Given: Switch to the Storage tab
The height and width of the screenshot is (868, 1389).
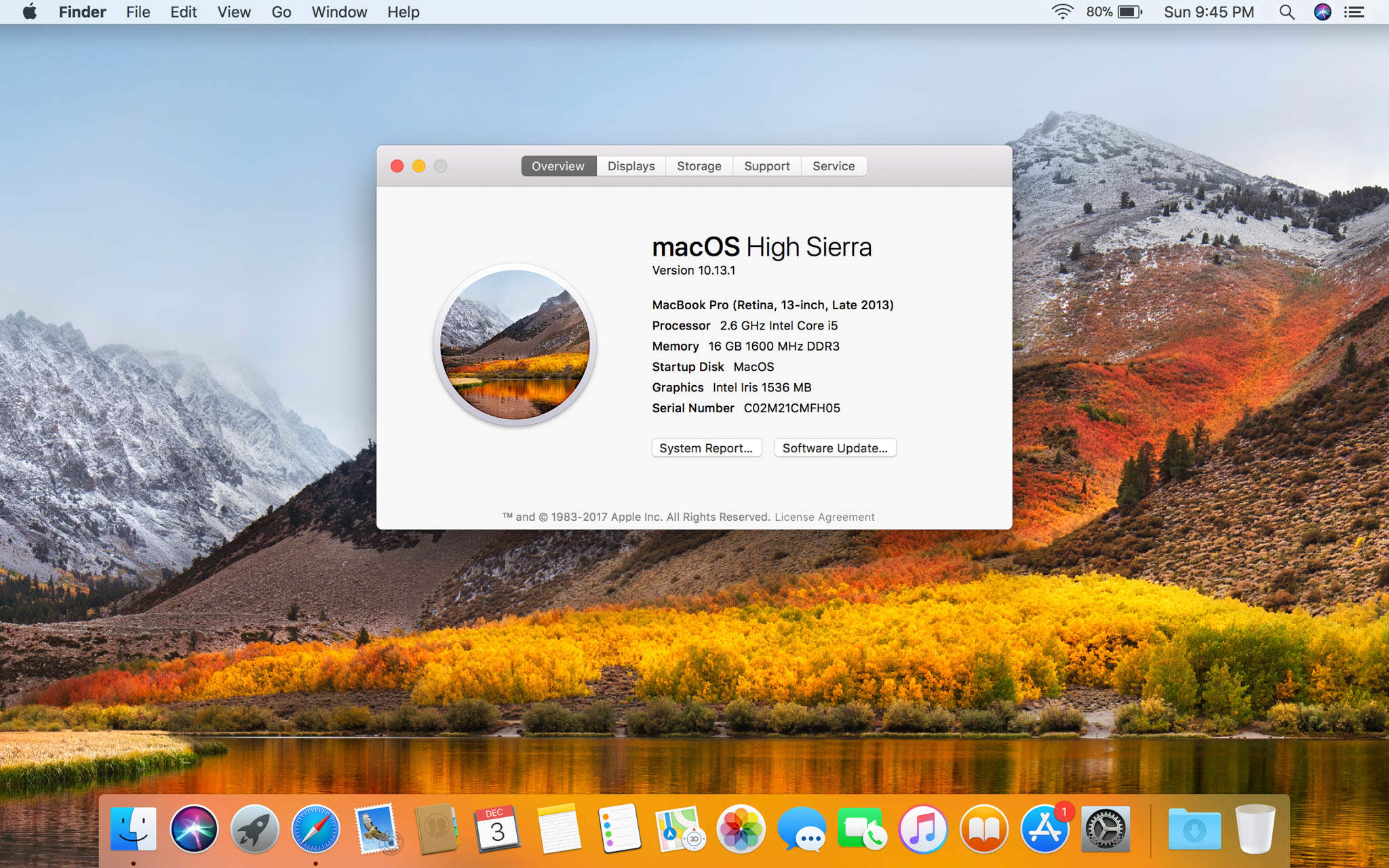Looking at the screenshot, I should 699,166.
